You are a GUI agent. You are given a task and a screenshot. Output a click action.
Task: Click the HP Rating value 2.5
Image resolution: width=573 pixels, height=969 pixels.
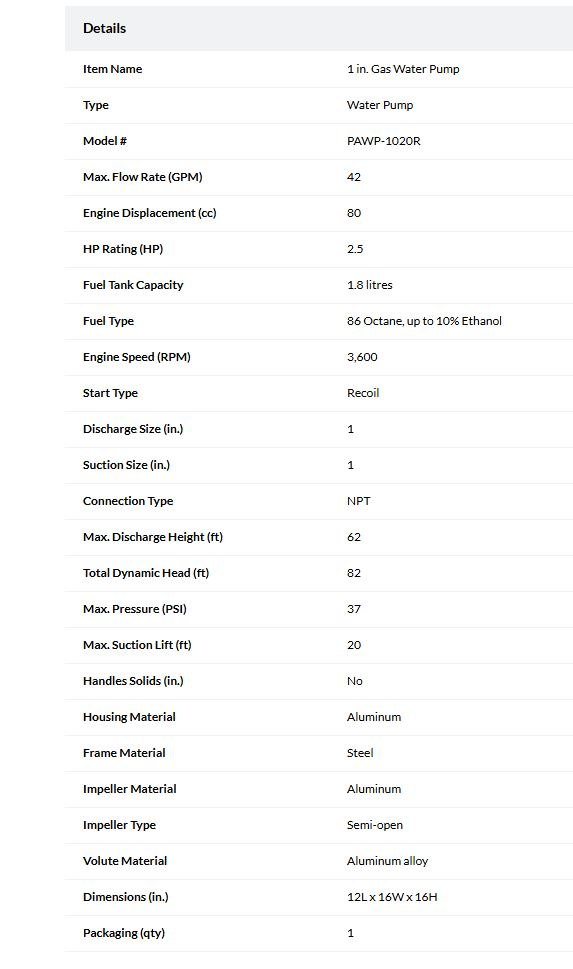pos(355,249)
